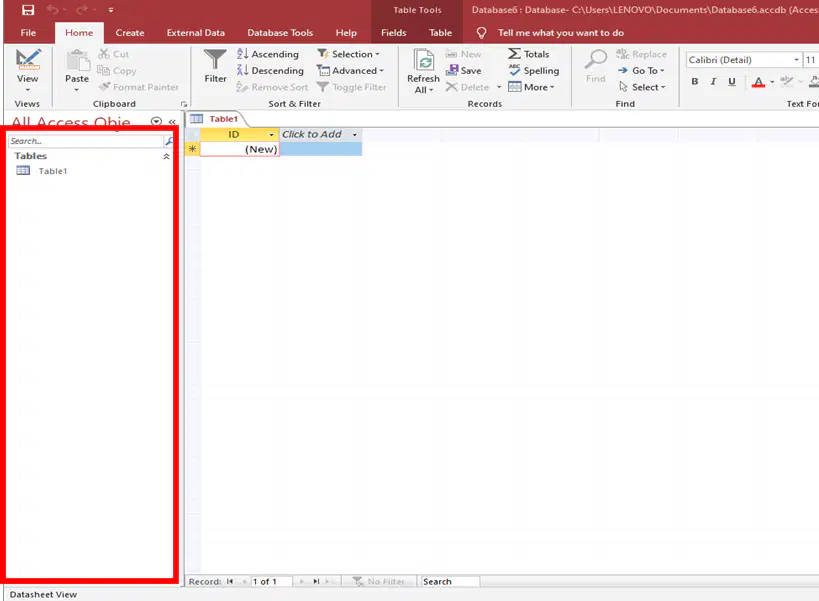819x601 pixels.
Task: Click Remove Sort
Action: pos(272,87)
